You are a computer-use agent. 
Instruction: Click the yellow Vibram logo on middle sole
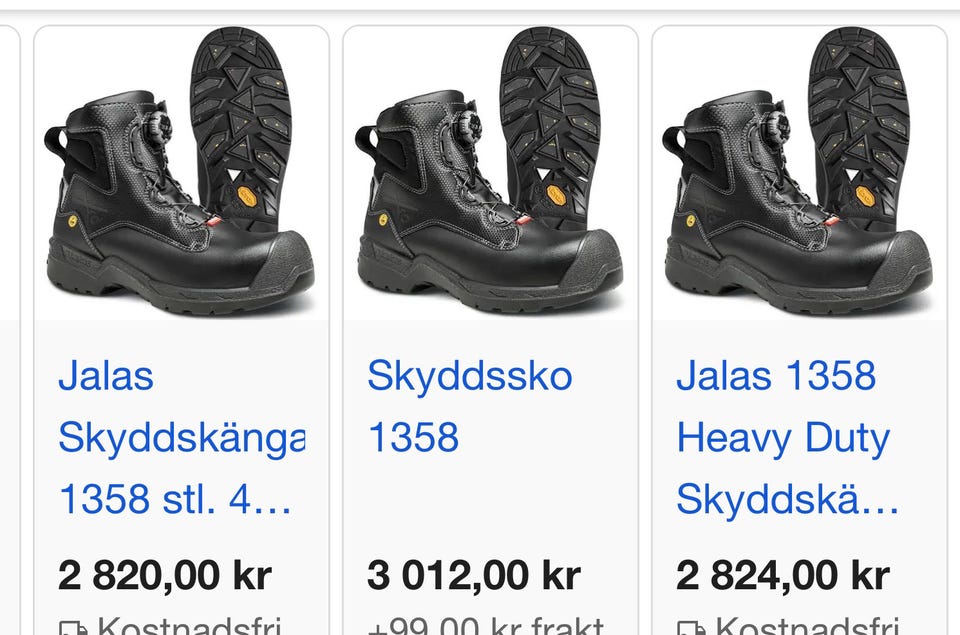(x=555, y=195)
